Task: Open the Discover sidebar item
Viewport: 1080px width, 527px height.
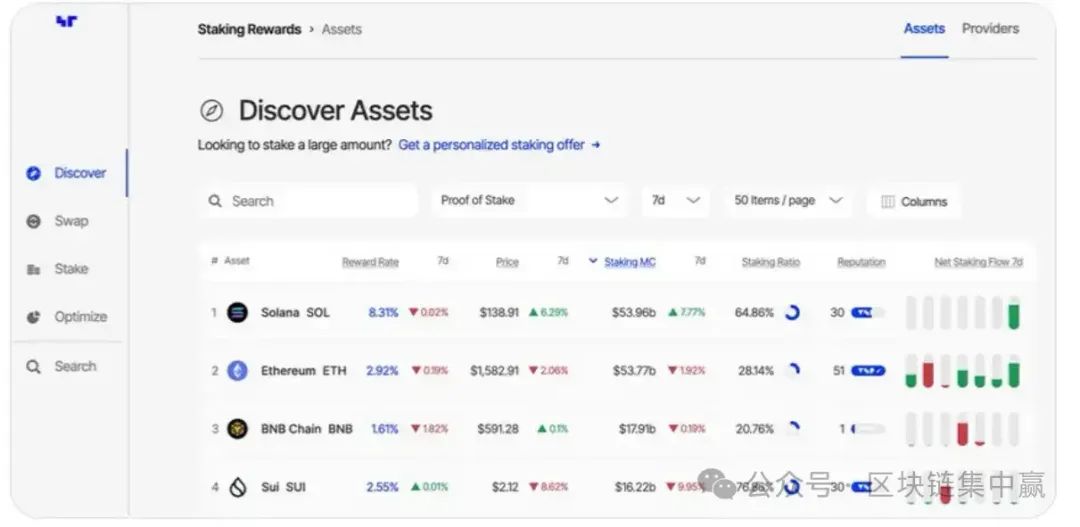Action: coord(66,173)
